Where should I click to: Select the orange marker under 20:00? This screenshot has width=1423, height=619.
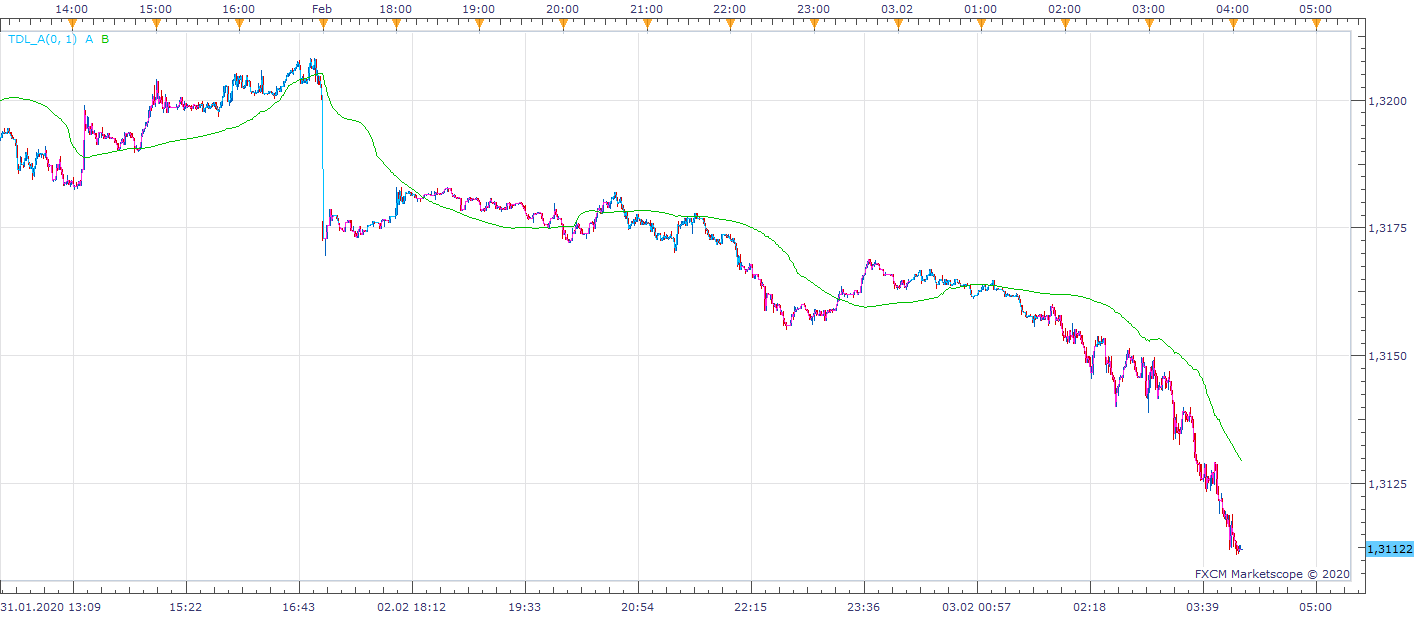(x=563, y=23)
